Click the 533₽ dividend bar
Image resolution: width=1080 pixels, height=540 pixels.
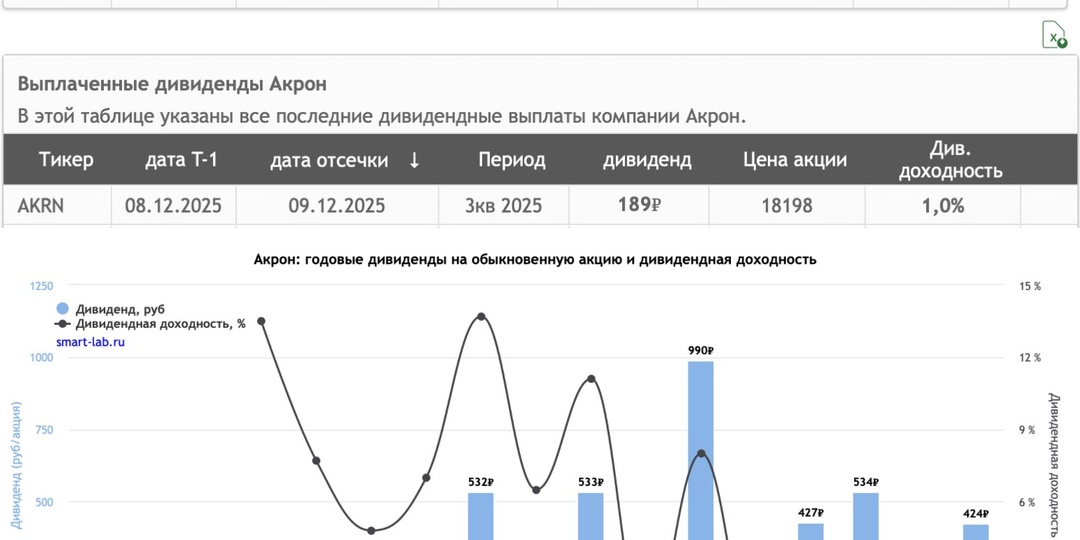(590, 516)
